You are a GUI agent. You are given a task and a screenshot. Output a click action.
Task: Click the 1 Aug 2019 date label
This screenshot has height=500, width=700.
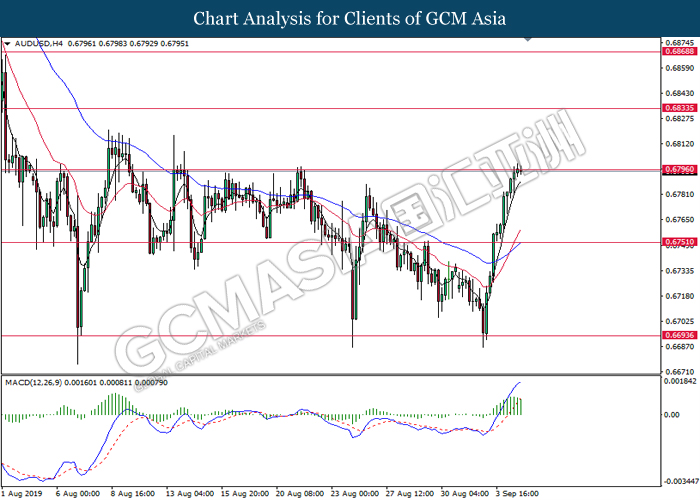(x=21, y=494)
